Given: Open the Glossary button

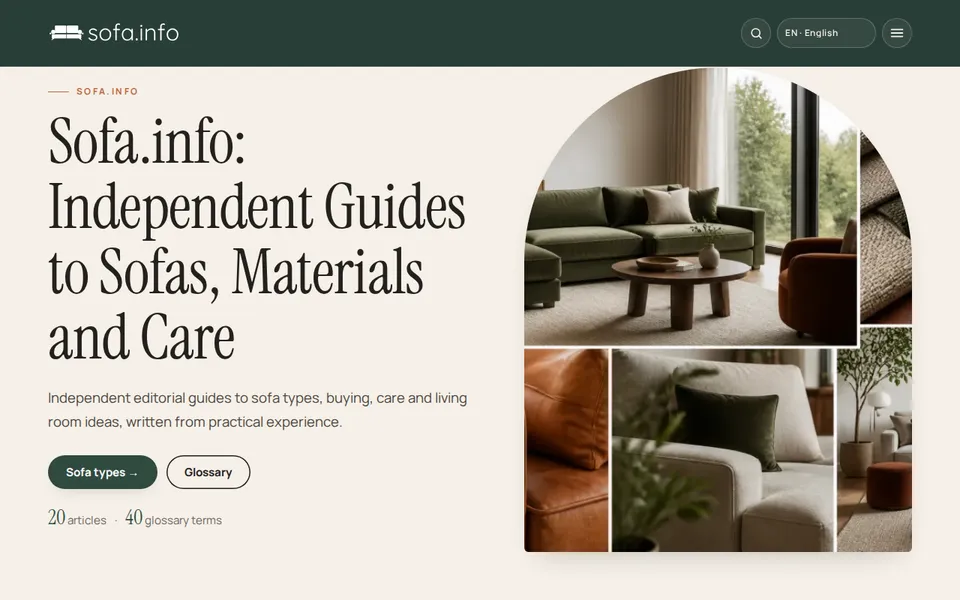Looking at the screenshot, I should [x=208, y=472].
